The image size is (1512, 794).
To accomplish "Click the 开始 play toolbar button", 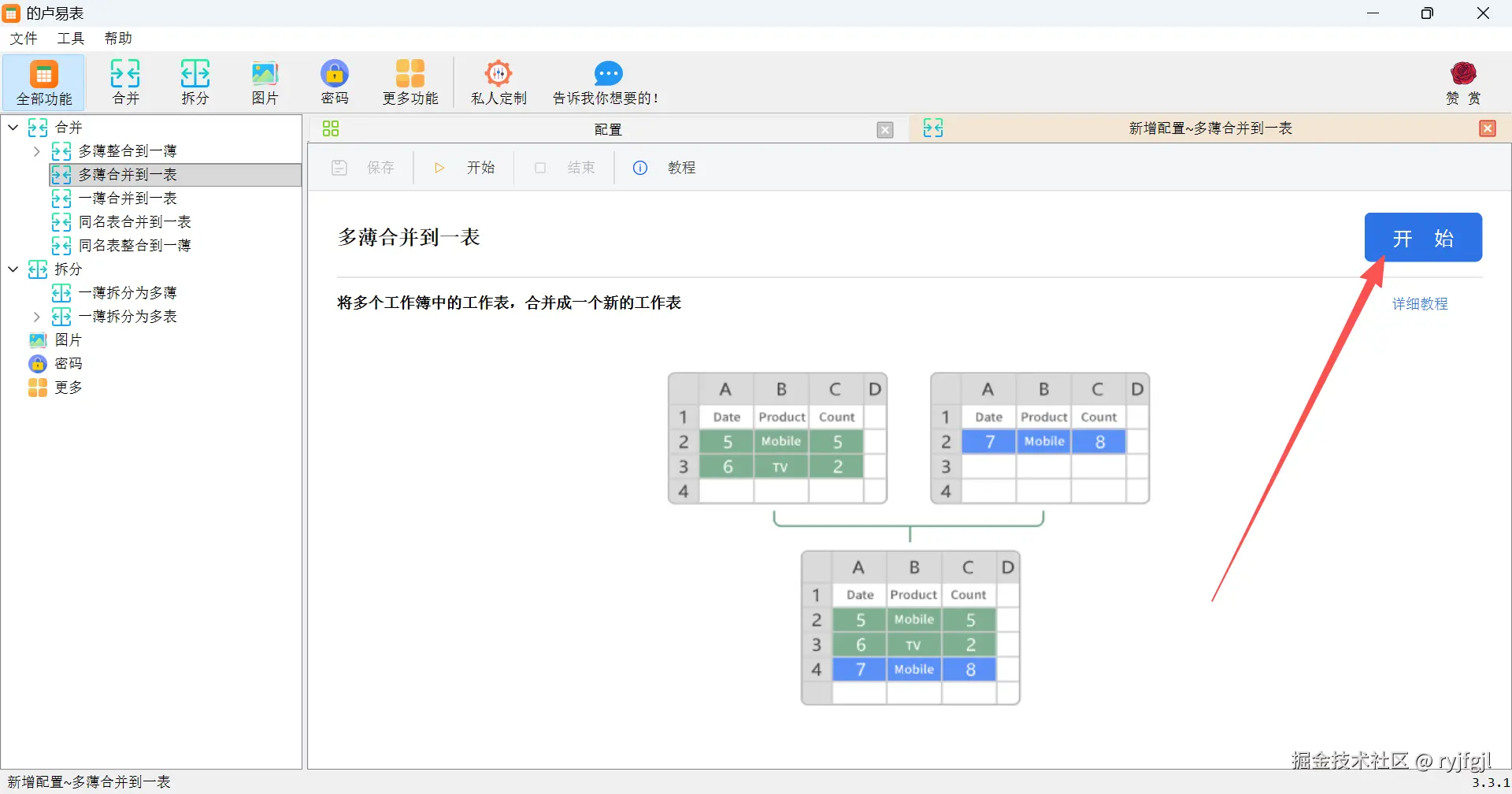I will 465,168.
